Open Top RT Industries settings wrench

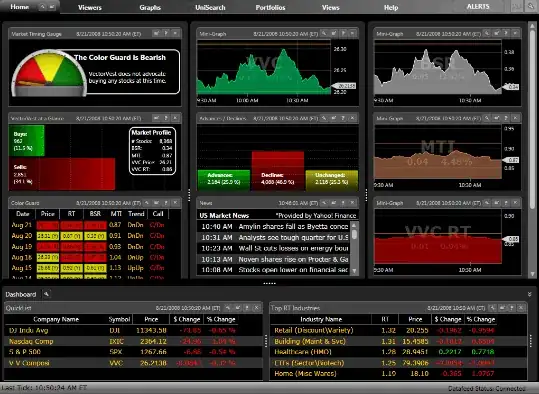point(493,308)
